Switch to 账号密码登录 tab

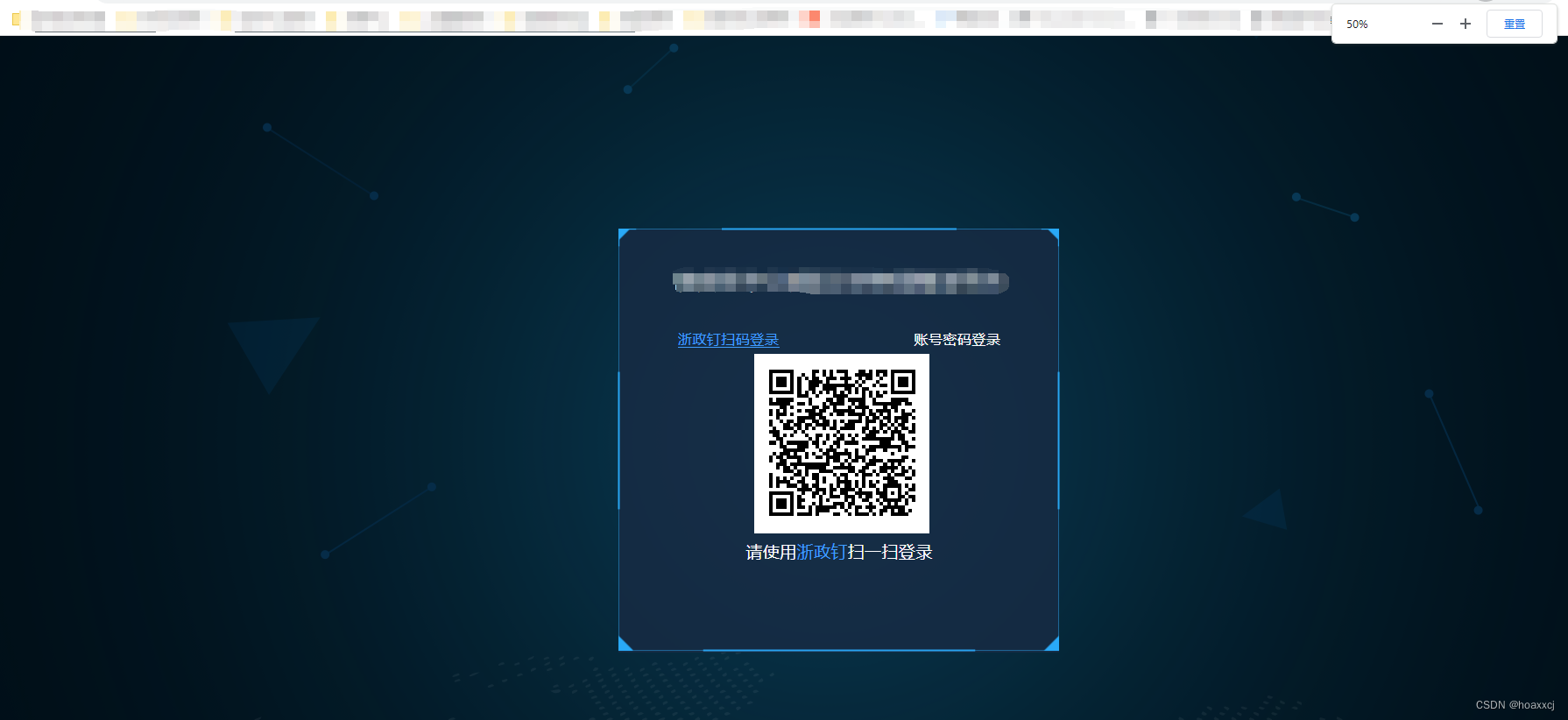(957, 340)
